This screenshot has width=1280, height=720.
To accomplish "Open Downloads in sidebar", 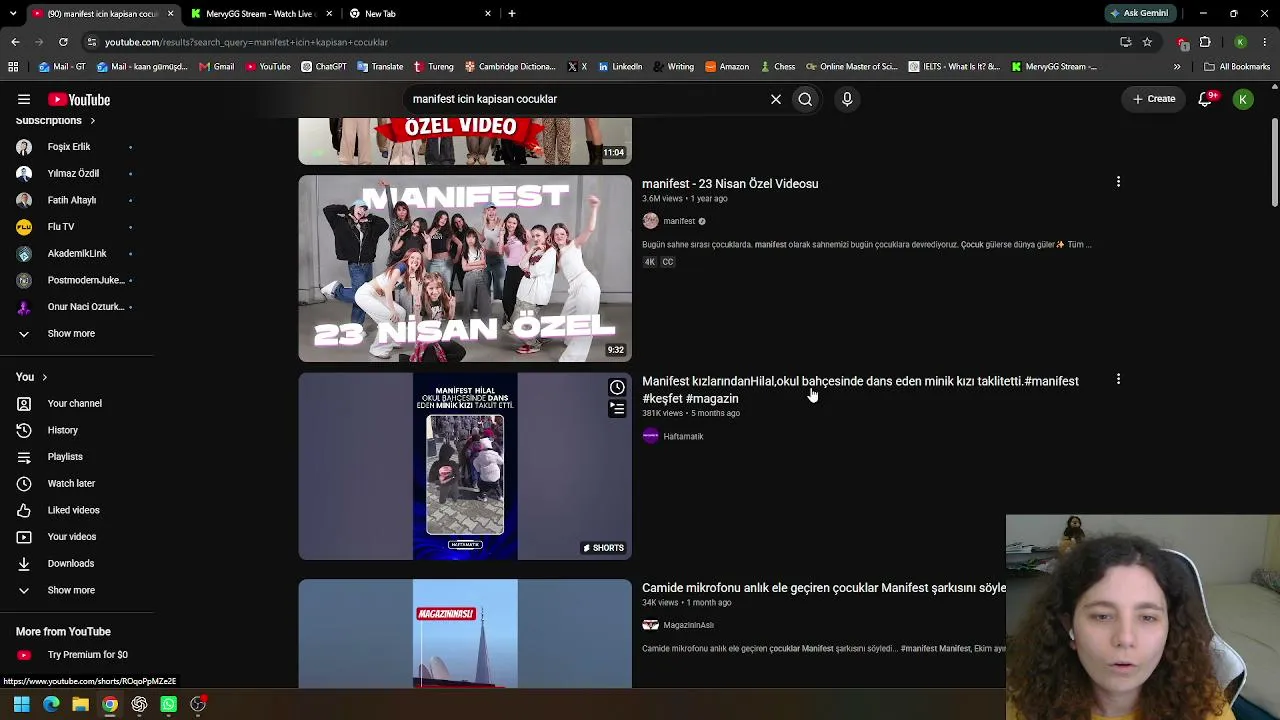I will pyautogui.click(x=71, y=563).
